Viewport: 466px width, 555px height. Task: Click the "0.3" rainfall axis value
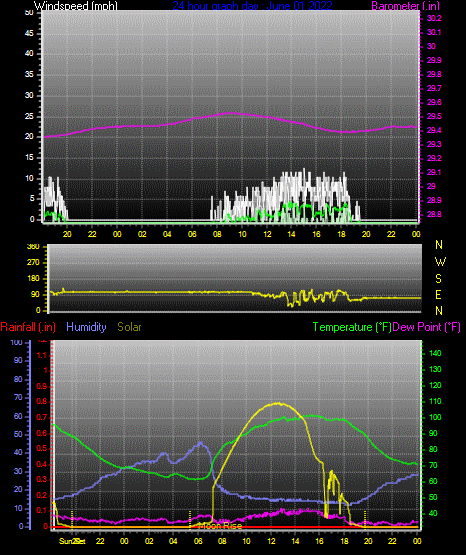tap(42, 480)
